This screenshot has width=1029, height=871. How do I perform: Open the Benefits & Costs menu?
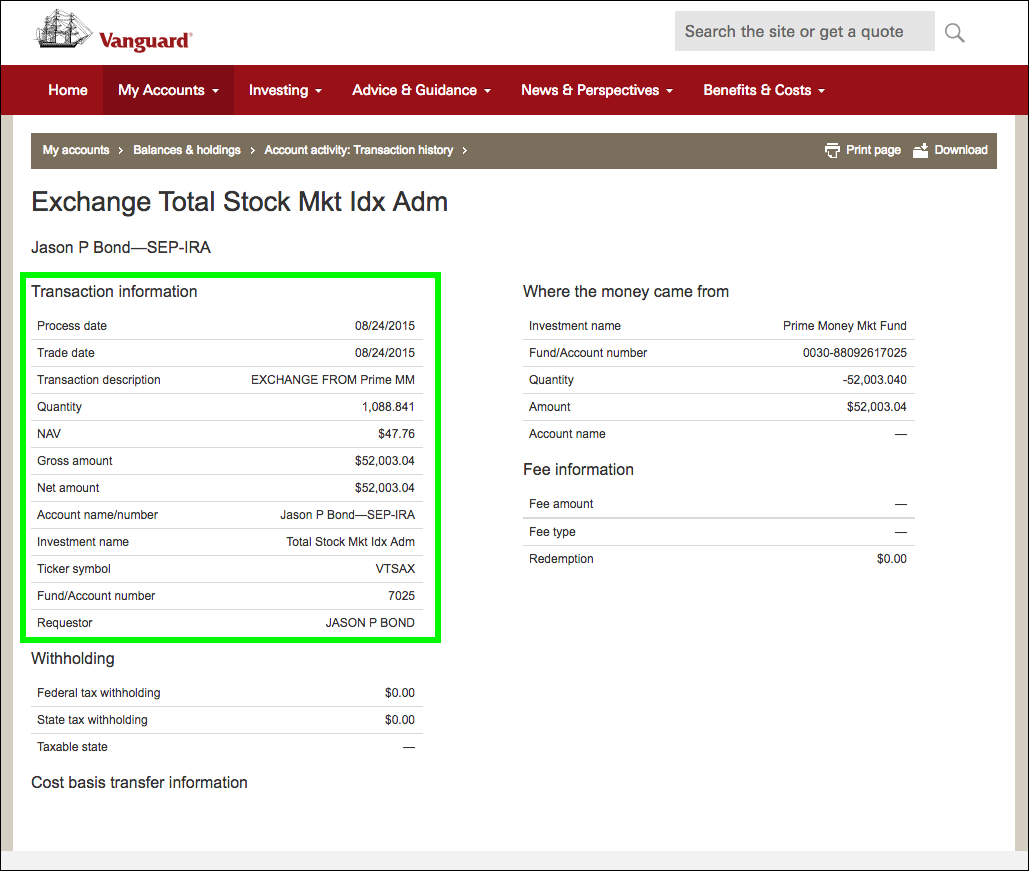[764, 90]
